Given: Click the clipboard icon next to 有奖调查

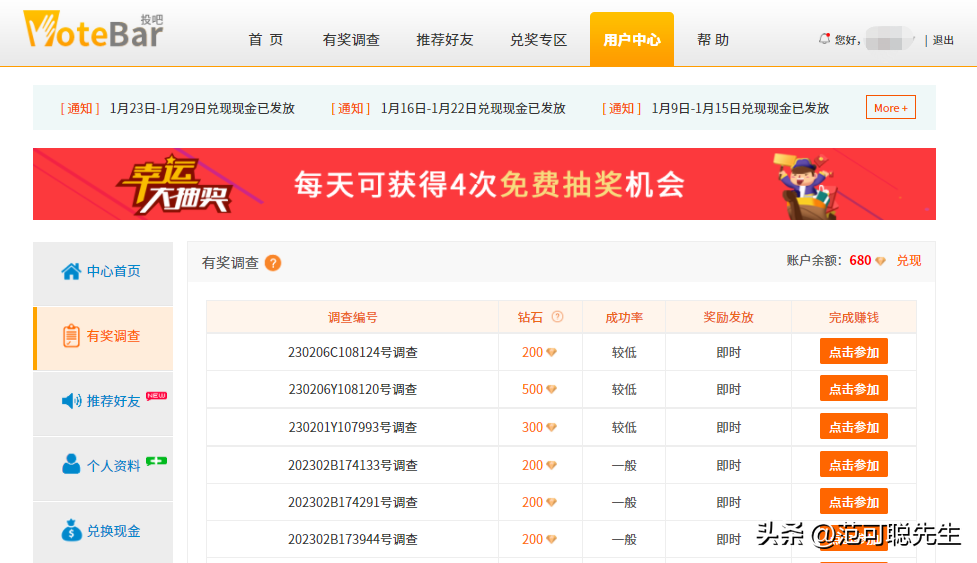Looking at the screenshot, I should pos(71,336).
